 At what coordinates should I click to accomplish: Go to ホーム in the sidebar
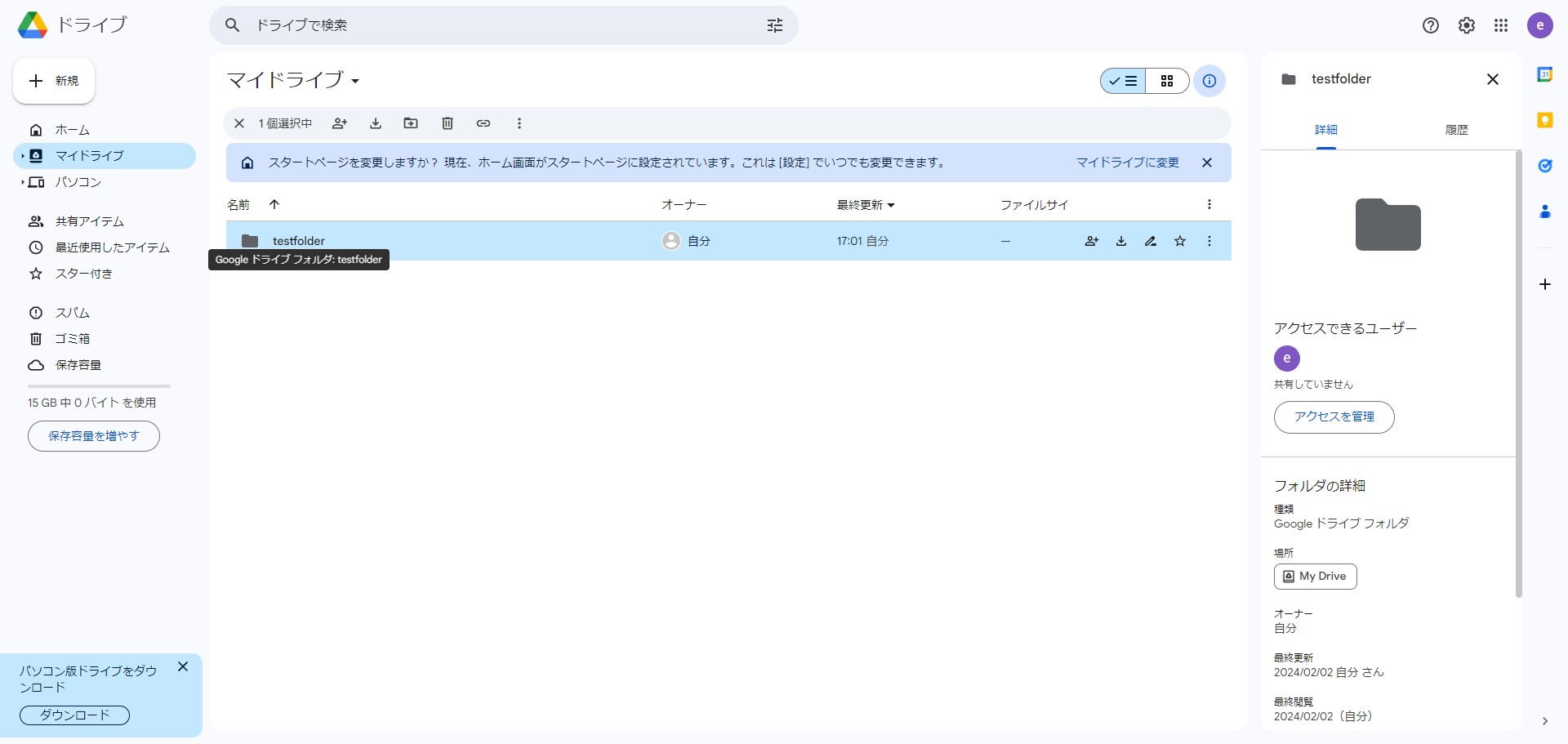105,130
